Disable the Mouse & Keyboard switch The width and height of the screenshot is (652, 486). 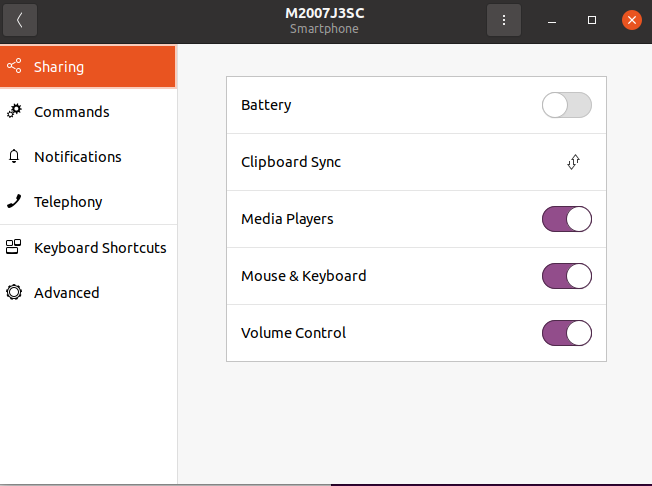click(x=566, y=276)
